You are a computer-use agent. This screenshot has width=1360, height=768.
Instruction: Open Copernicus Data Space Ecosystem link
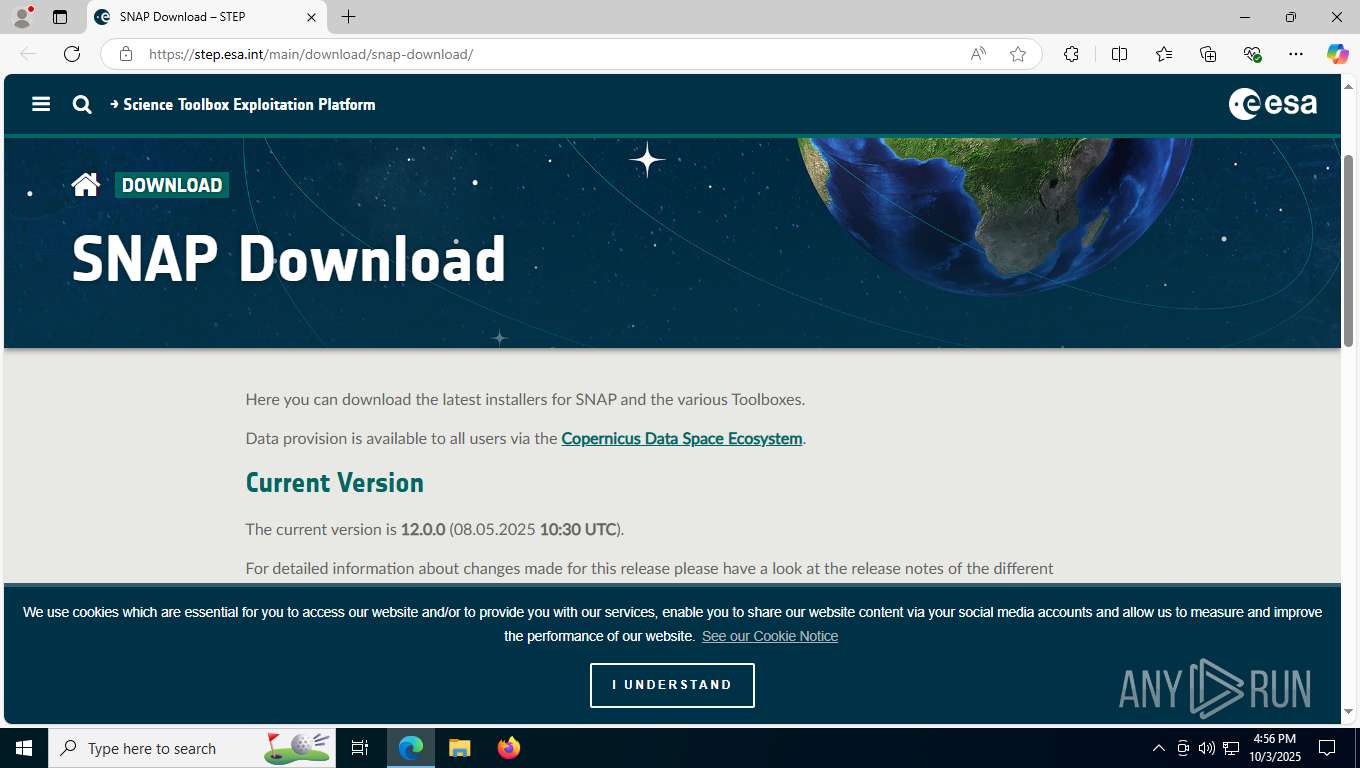(682, 438)
